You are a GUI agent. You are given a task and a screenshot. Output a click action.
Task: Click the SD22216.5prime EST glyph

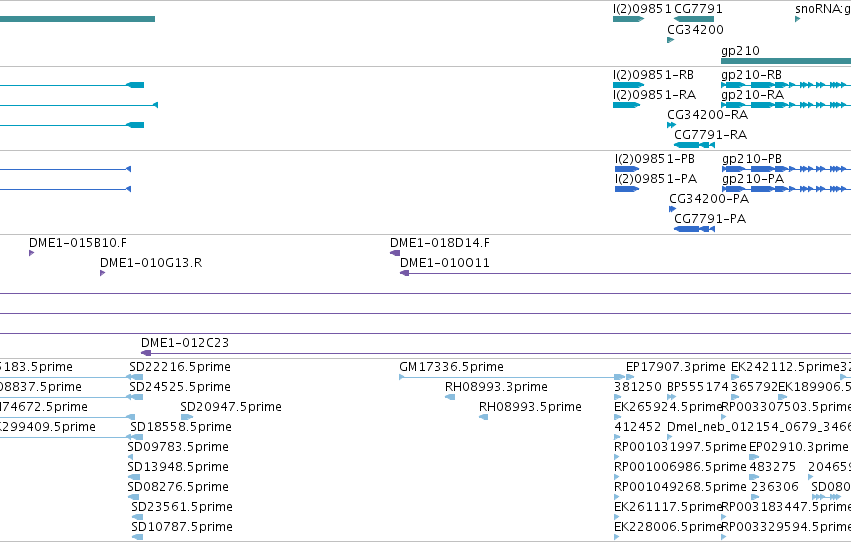coord(135,377)
